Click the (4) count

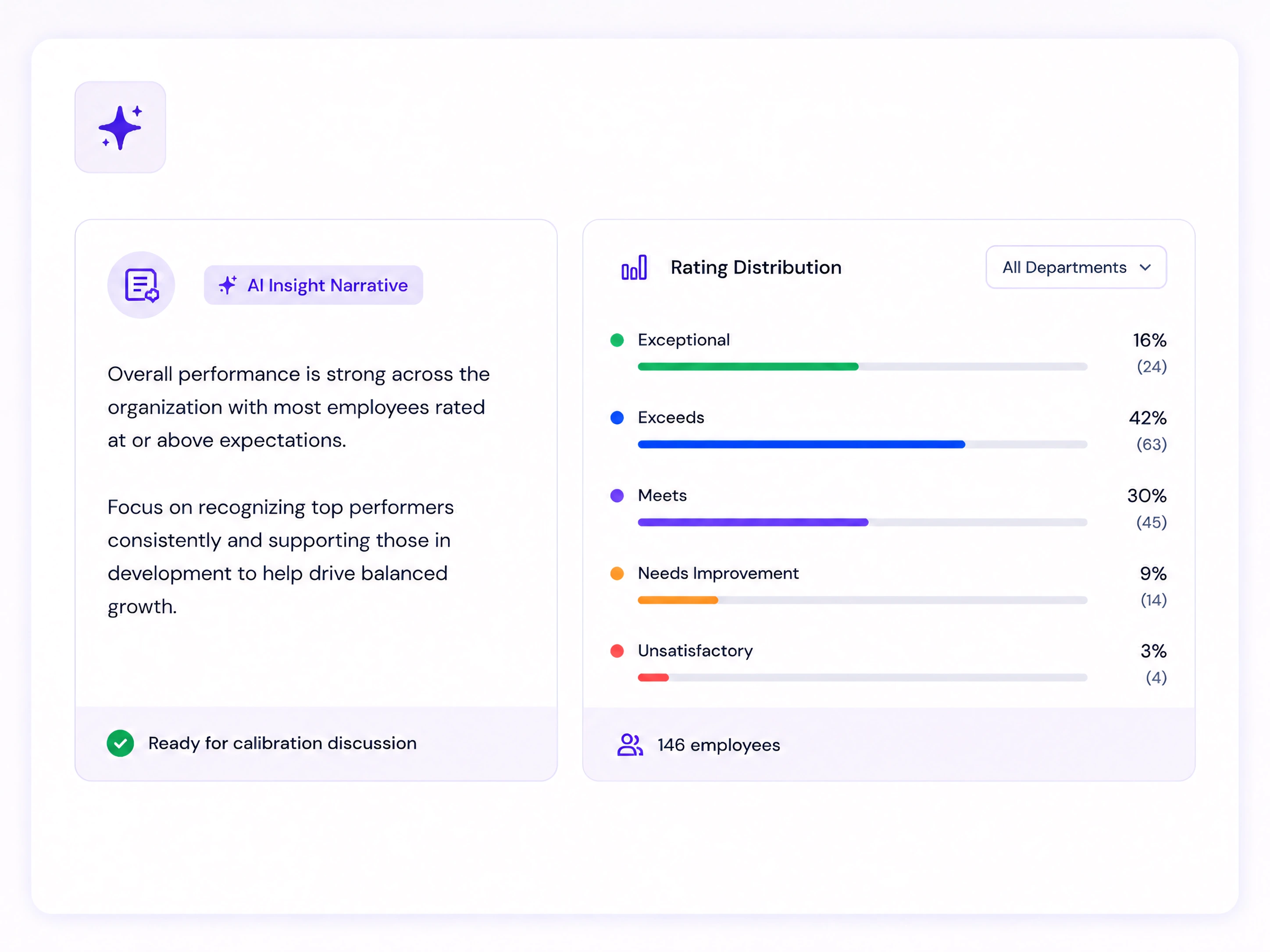click(1156, 678)
